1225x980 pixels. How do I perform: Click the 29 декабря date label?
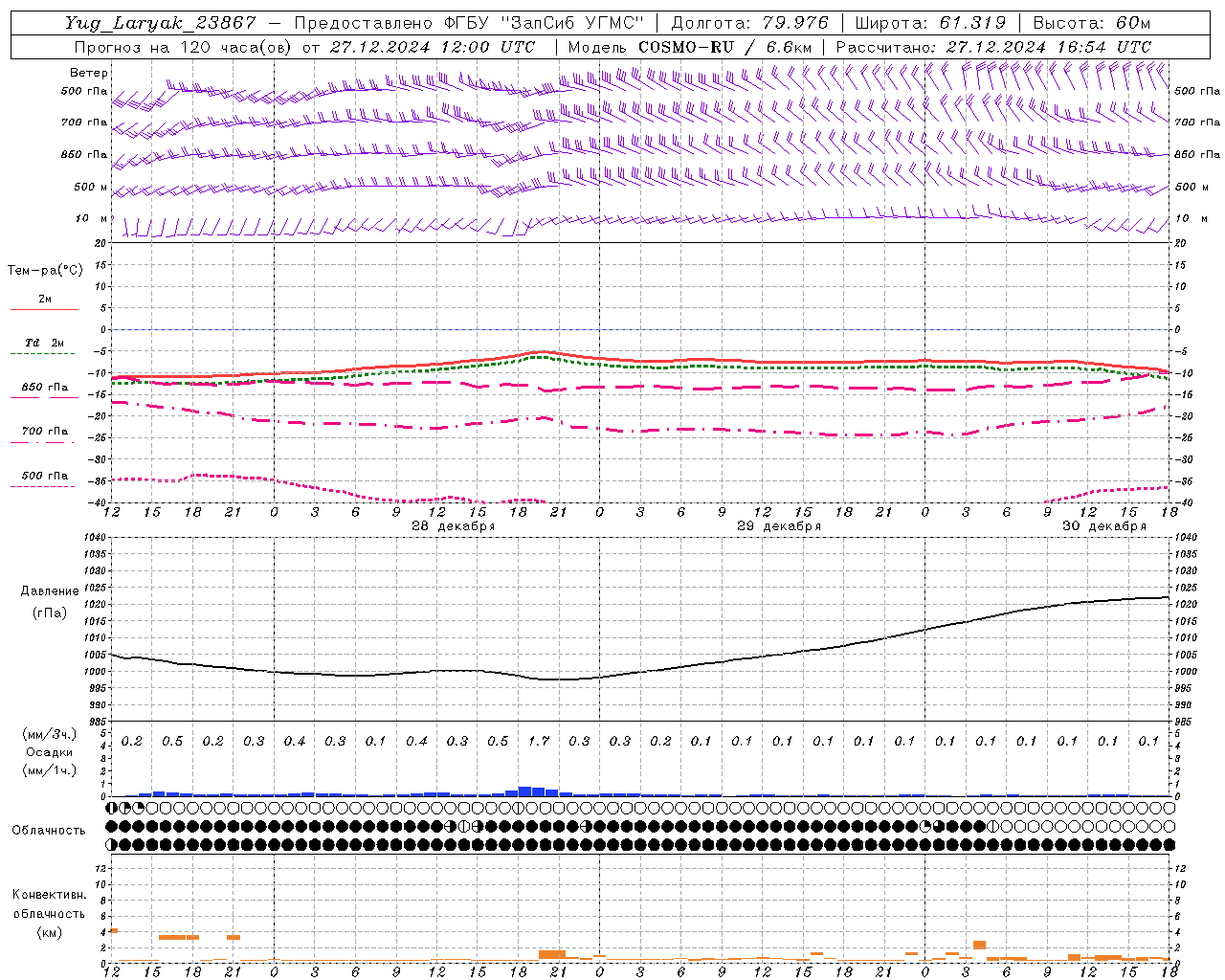pos(779,526)
